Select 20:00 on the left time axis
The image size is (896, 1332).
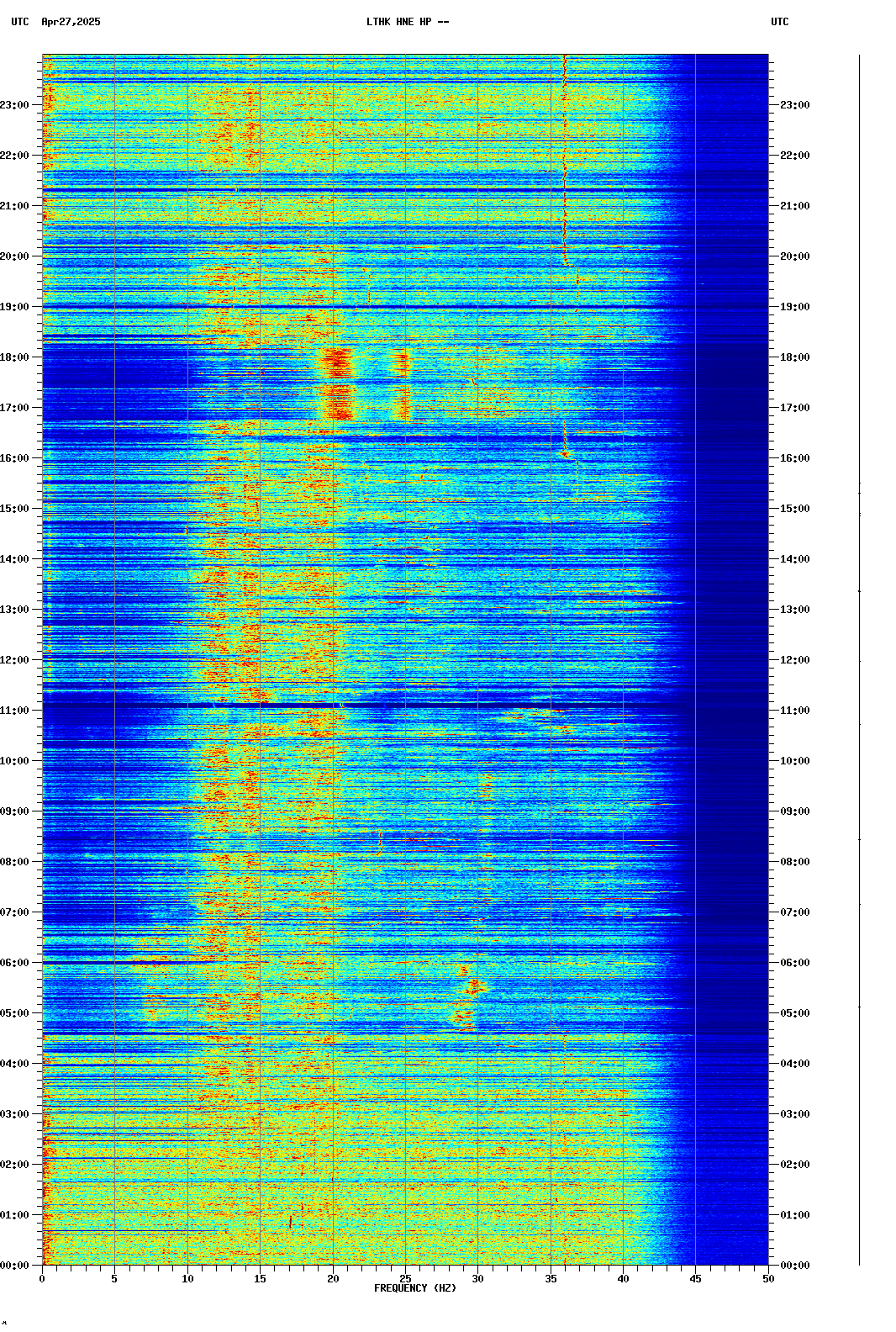(14, 256)
